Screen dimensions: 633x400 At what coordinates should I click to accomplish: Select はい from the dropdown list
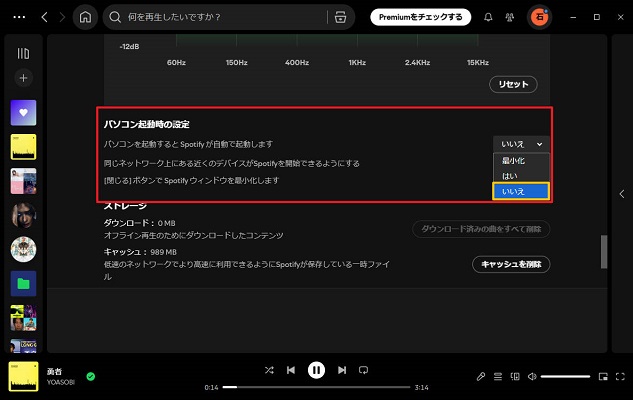(521, 176)
